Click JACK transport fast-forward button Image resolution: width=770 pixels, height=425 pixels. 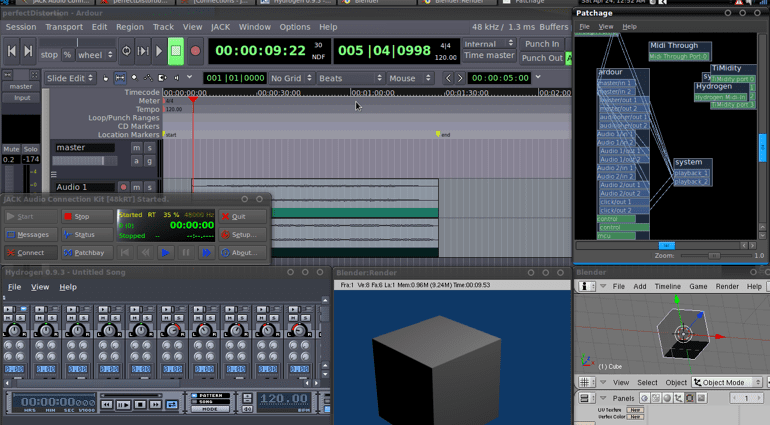[x=206, y=253]
